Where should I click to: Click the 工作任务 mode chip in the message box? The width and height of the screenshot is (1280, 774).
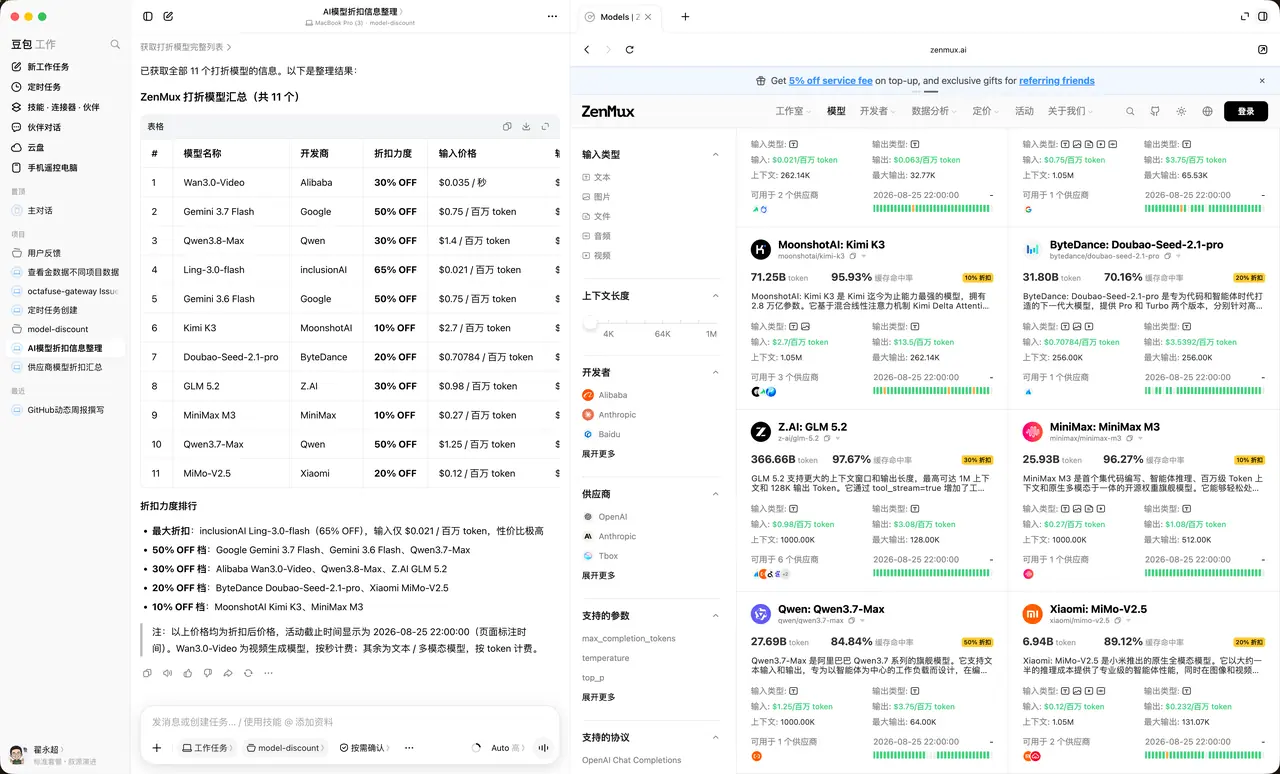click(206, 748)
